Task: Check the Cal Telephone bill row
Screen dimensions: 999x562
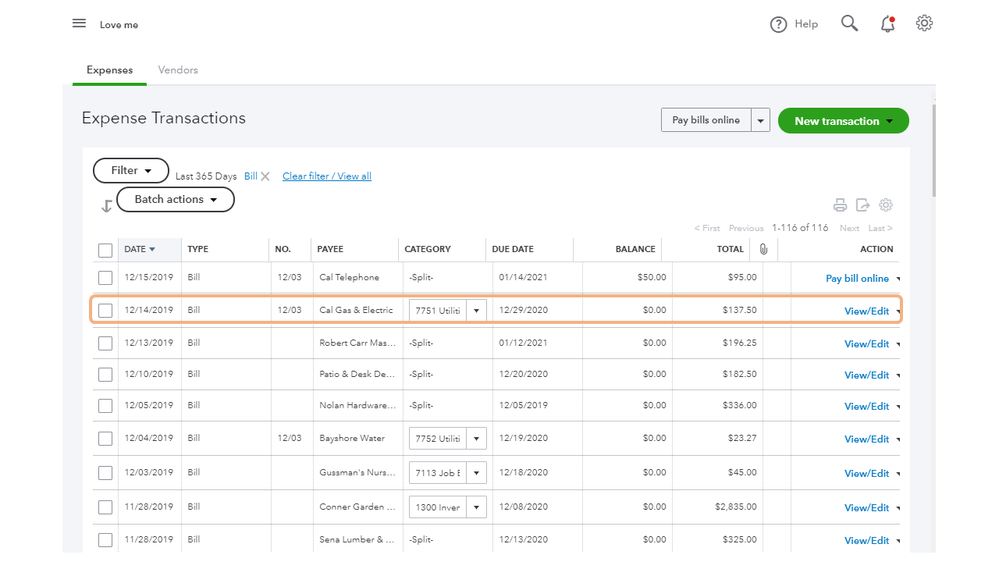Action: 105,278
